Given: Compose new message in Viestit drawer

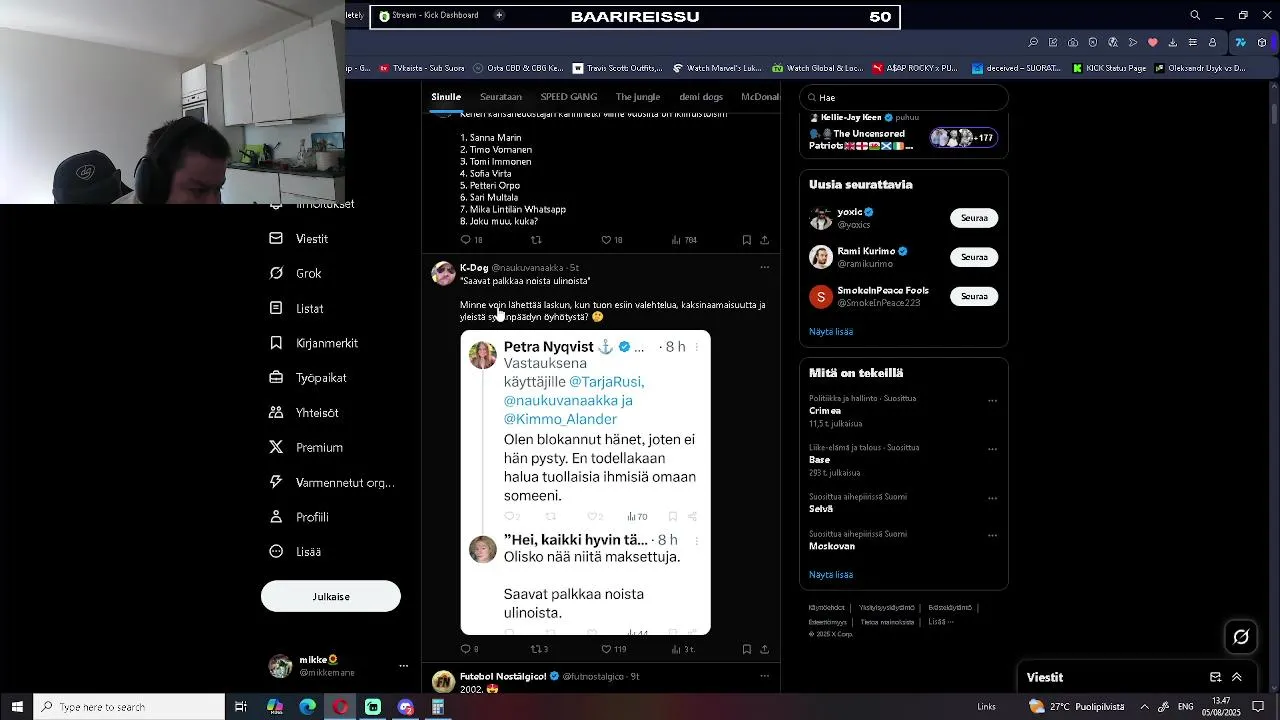Looking at the screenshot, I should (x=1216, y=677).
